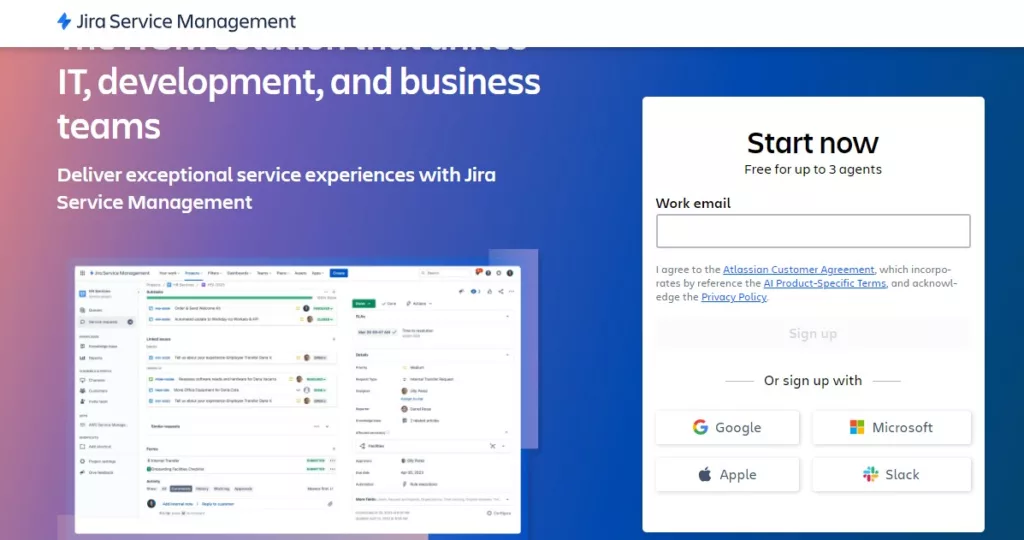This screenshot has height=540, width=1024.
Task: Click the "Or sign up with" text
Action: 812,380
